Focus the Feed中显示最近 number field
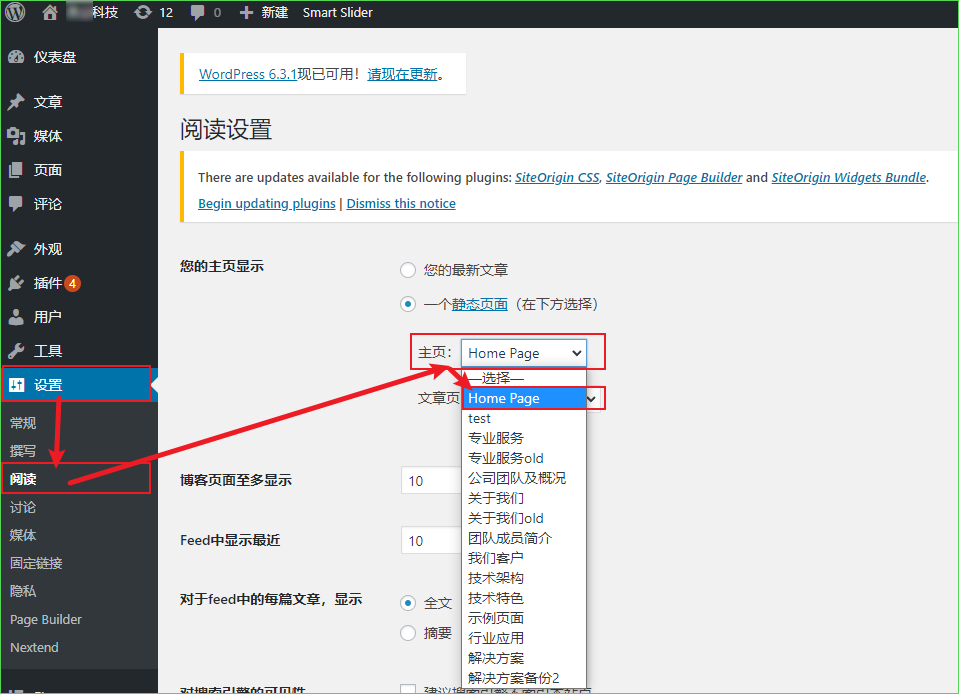The height and width of the screenshot is (694, 959). [x=432, y=541]
